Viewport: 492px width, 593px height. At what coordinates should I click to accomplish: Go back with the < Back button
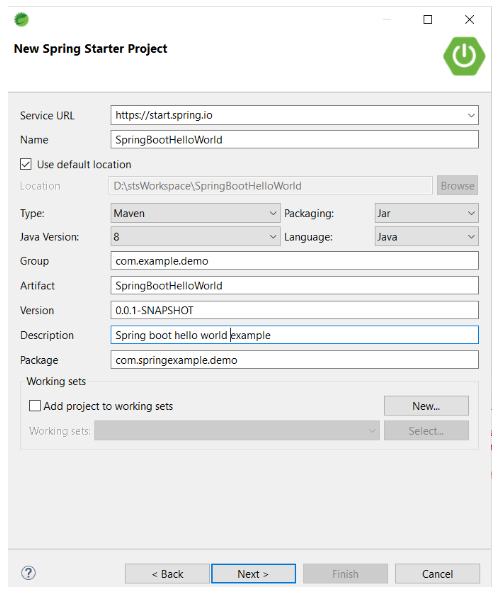tap(167, 574)
